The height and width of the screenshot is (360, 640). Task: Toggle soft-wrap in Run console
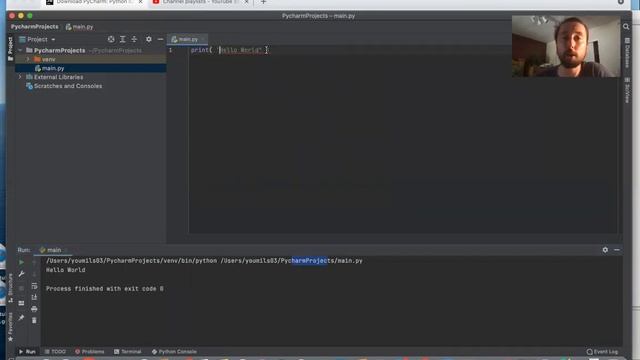click(34, 286)
